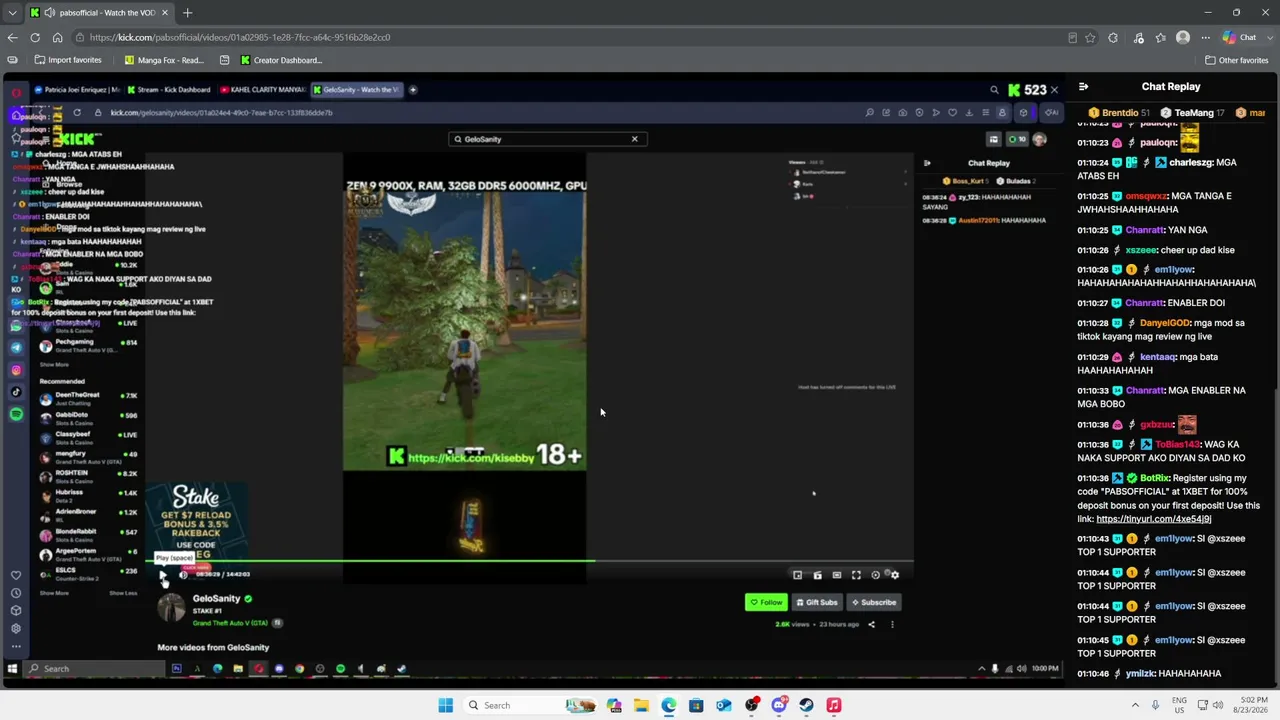Select the Stream - Kick Dashboard inner tab

tap(168, 90)
